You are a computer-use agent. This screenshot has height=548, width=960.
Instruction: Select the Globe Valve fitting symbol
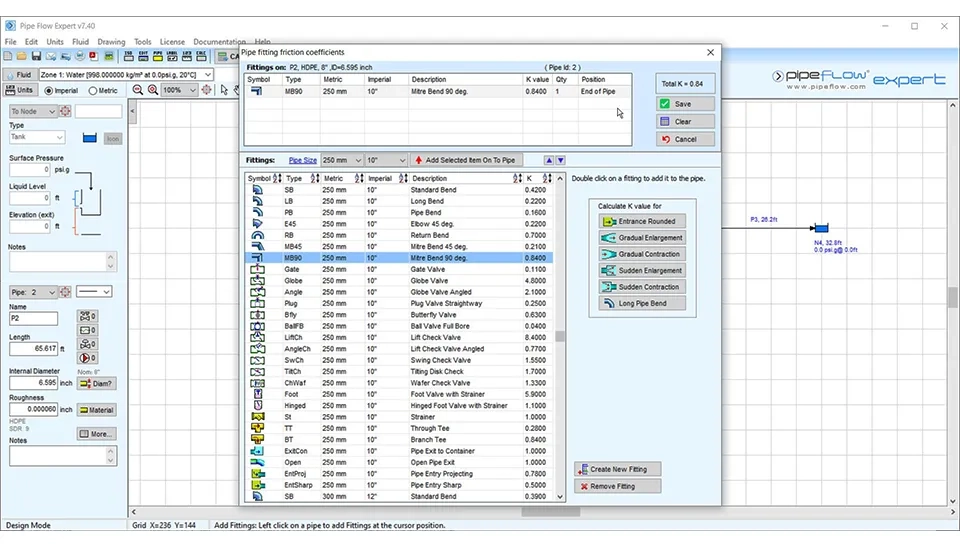[257, 281]
